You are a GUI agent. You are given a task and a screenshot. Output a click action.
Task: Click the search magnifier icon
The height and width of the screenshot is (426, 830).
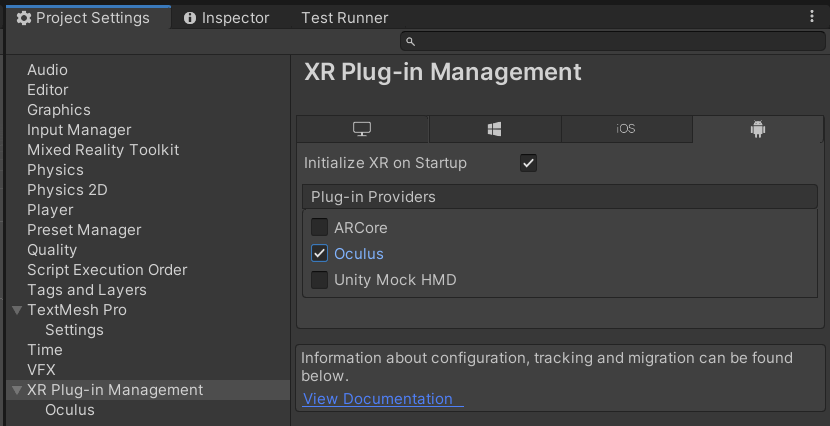[411, 41]
